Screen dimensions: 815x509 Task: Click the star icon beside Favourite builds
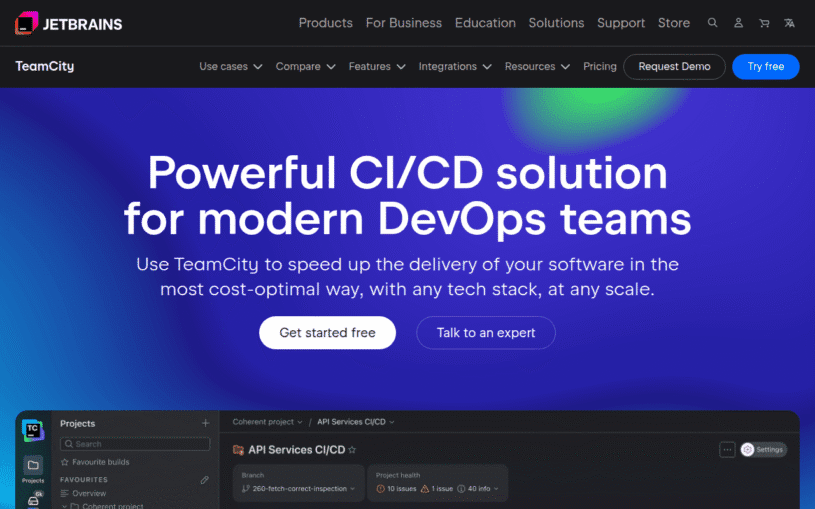(x=65, y=462)
